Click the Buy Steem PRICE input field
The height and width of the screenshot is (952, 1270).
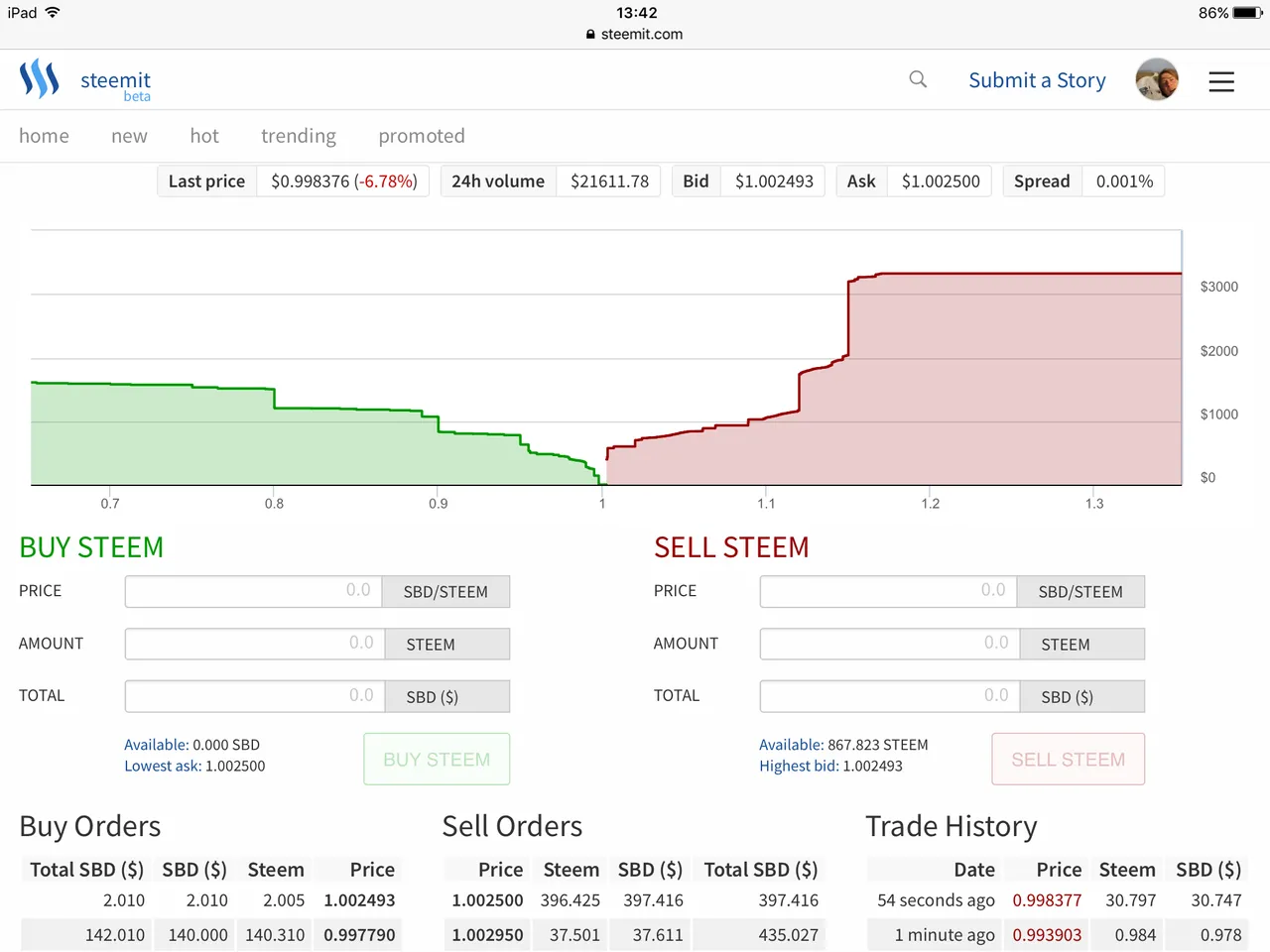[254, 591]
